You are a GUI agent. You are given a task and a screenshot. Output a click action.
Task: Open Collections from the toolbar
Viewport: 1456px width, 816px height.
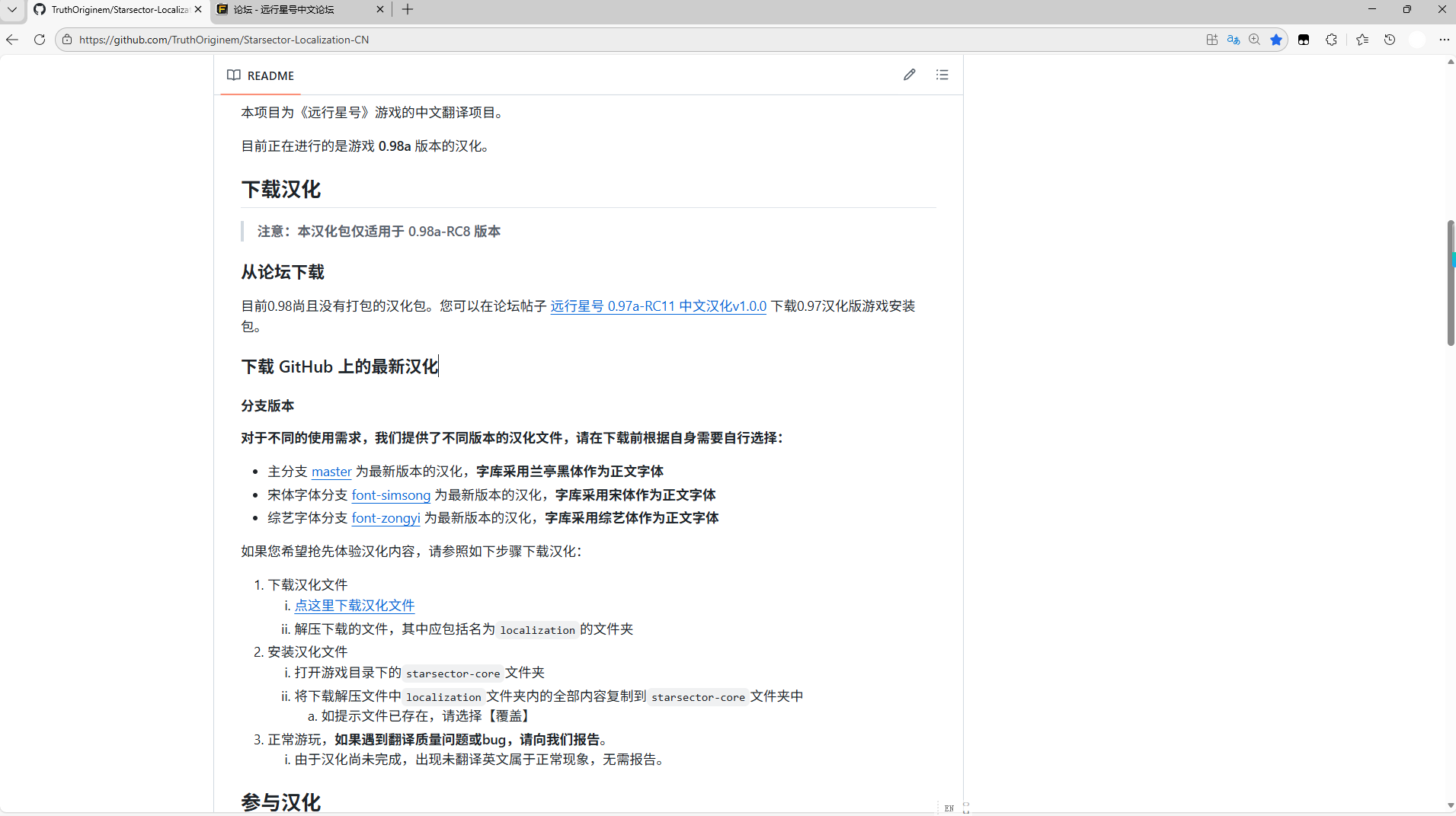click(1362, 40)
